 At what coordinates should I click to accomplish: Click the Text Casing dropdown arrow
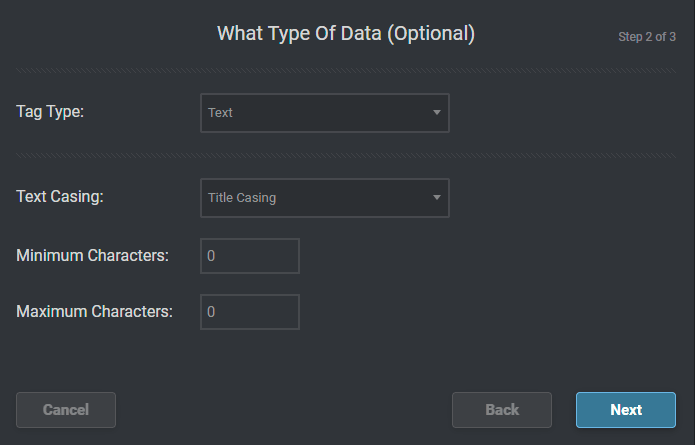pyautogui.click(x=436, y=198)
